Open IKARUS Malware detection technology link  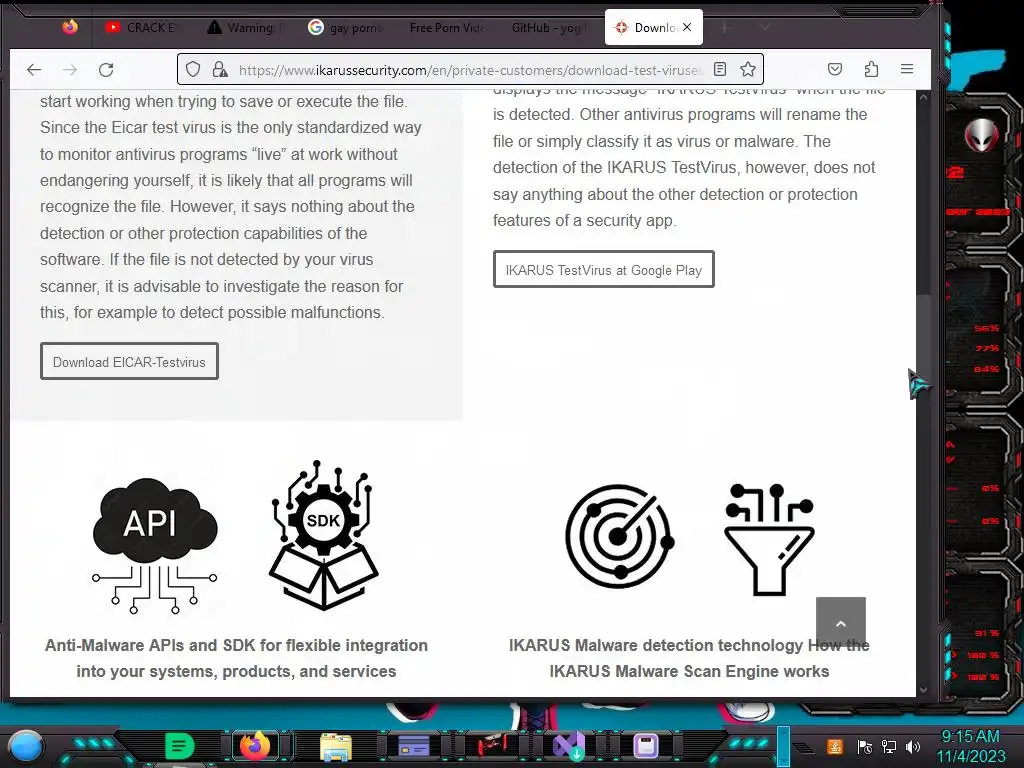click(x=689, y=658)
